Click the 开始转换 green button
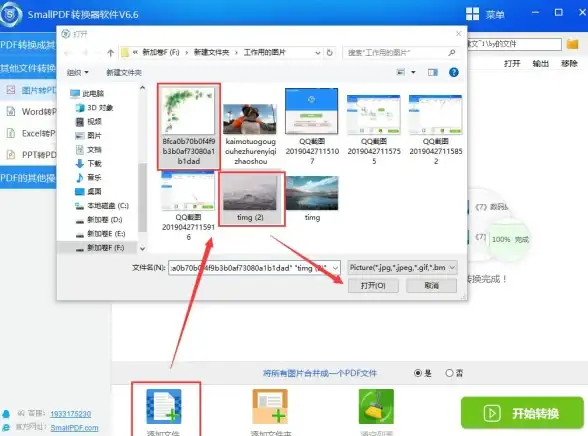The width and height of the screenshot is (588, 436). click(522, 413)
